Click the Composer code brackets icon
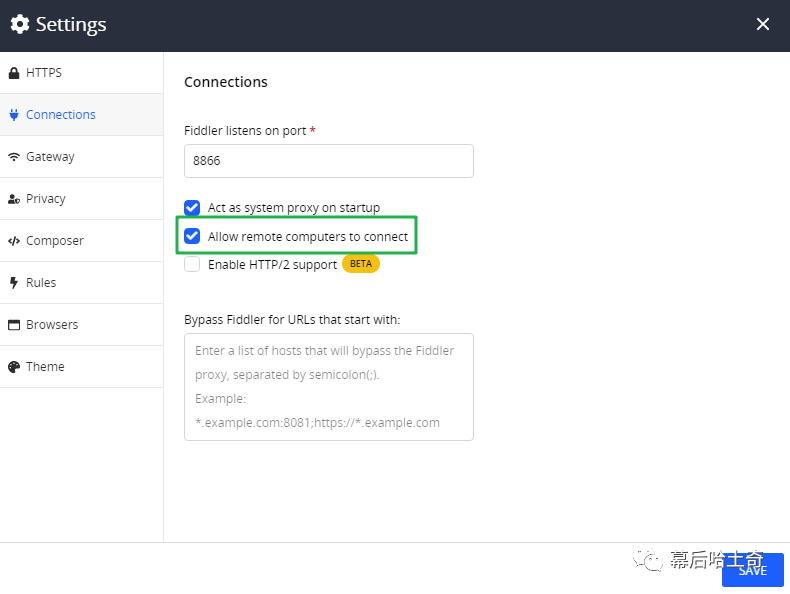The image size is (790, 594). (14, 241)
